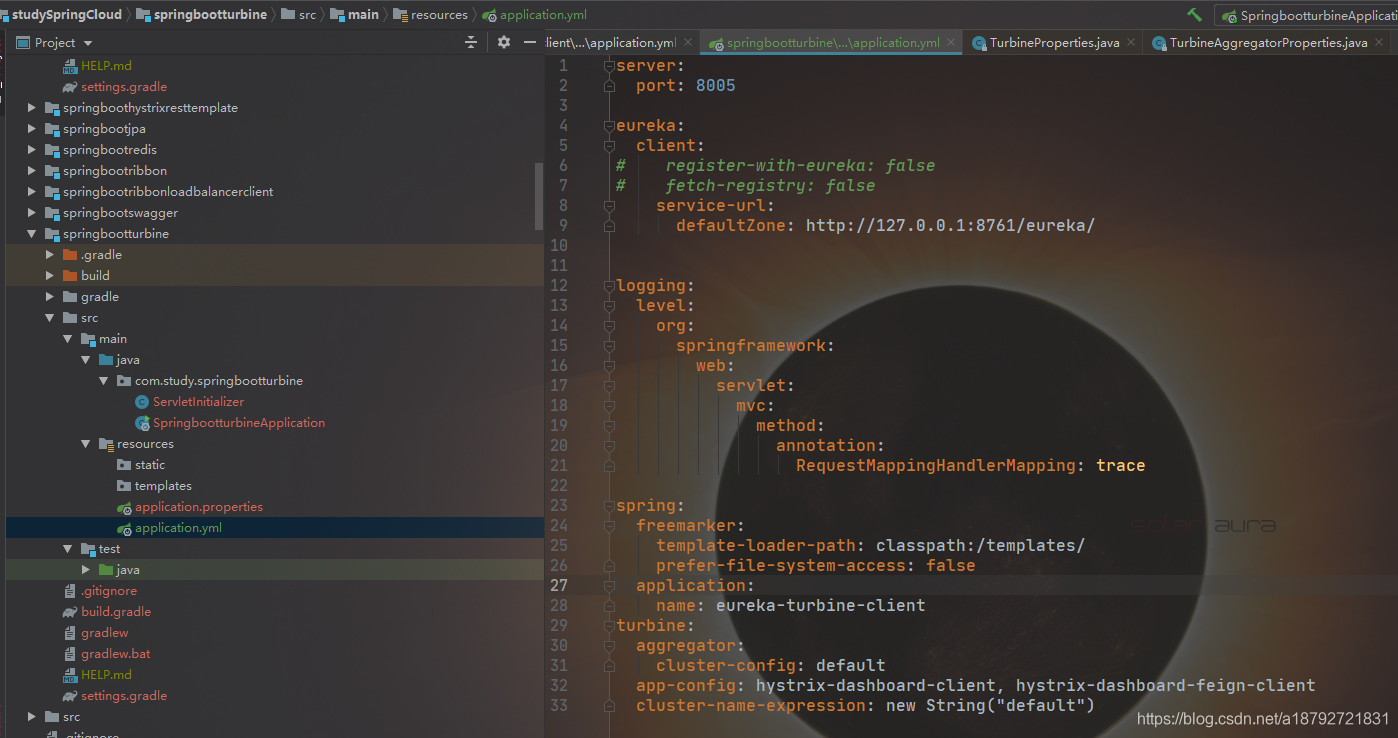The height and width of the screenshot is (738, 1398).
Task: Fold the turbine block at line 29
Action: click(608, 626)
